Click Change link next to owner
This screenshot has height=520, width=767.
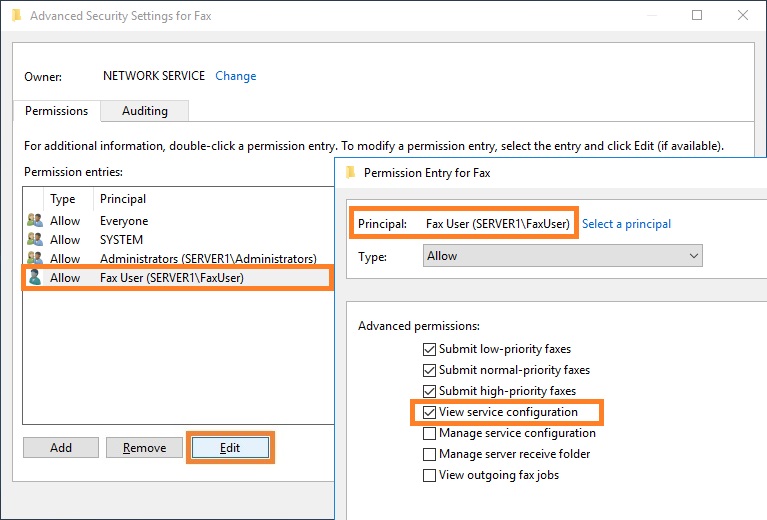click(236, 76)
